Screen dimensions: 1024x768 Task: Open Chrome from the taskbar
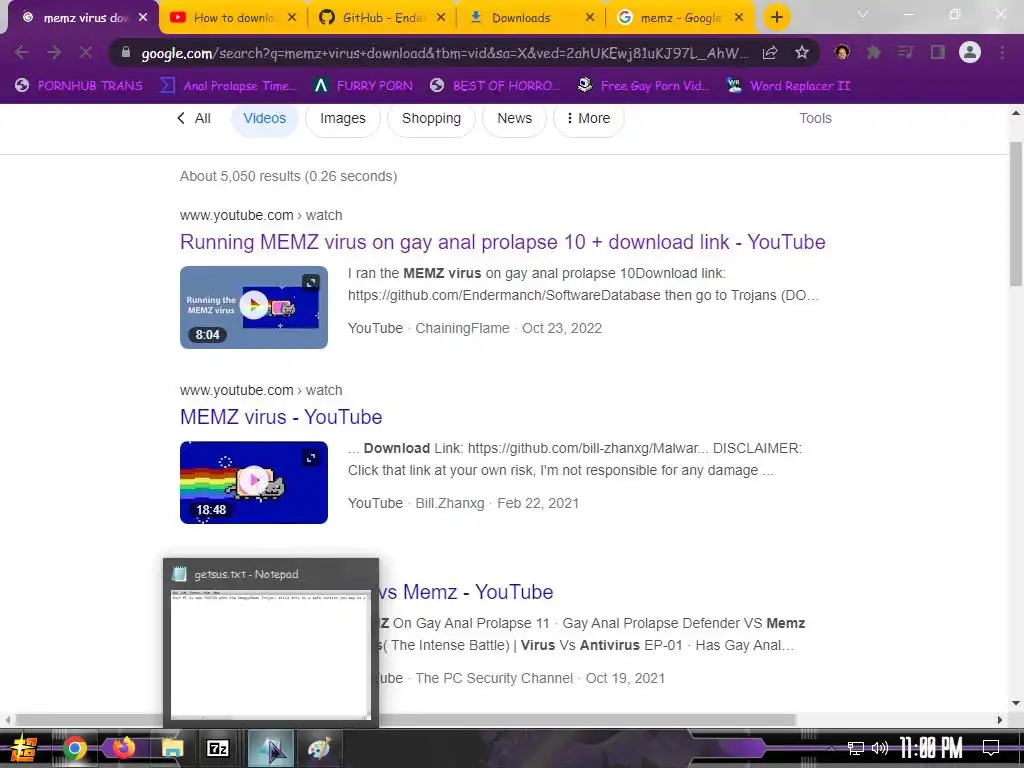tap(74, 748)
